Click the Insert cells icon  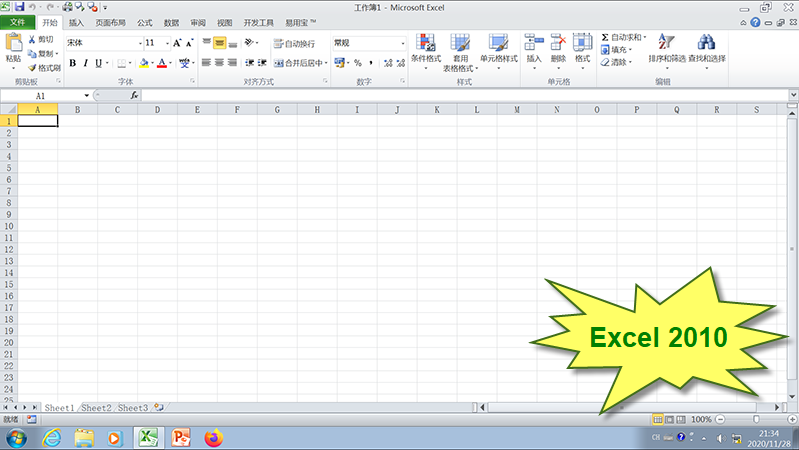(534, 43)
